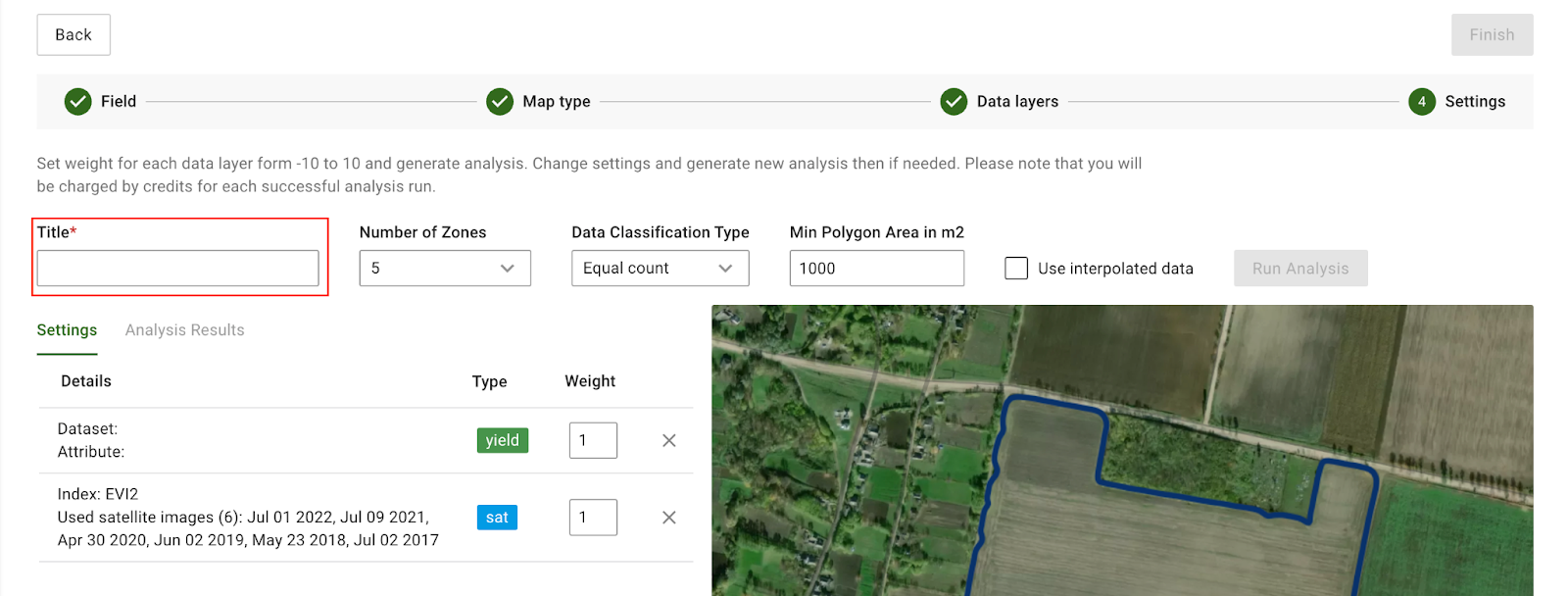Expand the Data Classification Type dropdown

click(660, 269)
